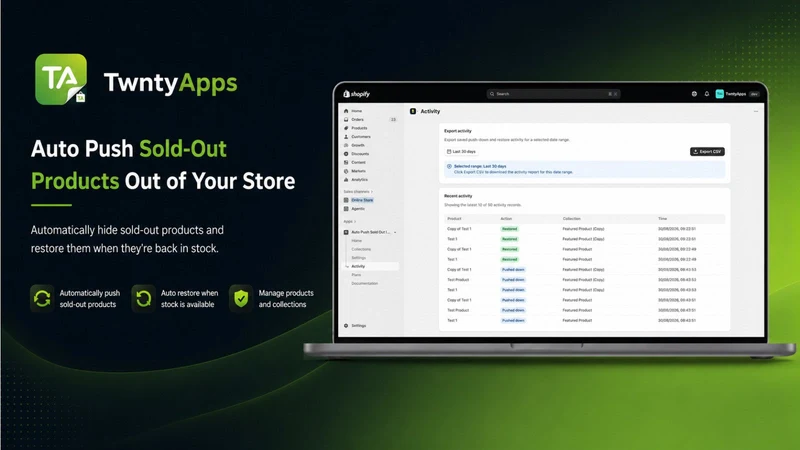Click the dev badge next to TwntyApps
800x450 pixels.
click(x=755, y=94)
